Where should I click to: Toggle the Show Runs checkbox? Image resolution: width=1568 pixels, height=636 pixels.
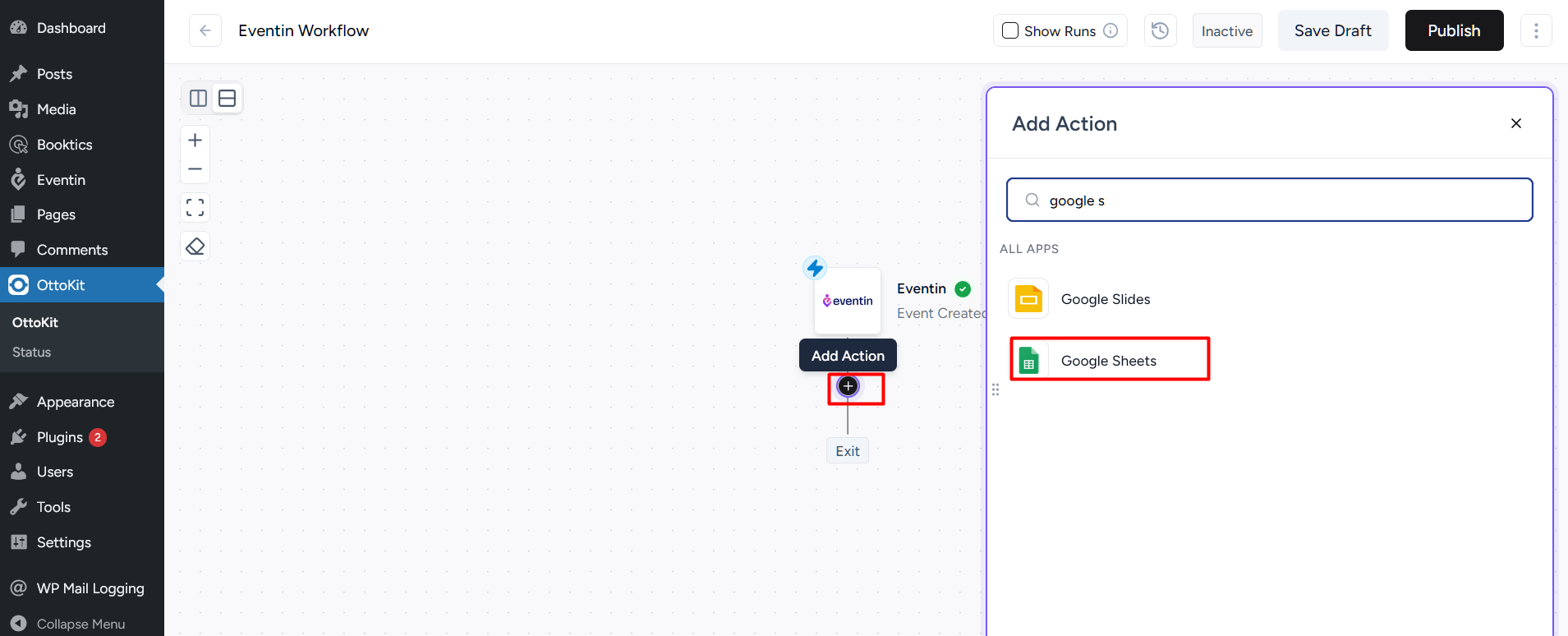click(x=1010, y=30)
